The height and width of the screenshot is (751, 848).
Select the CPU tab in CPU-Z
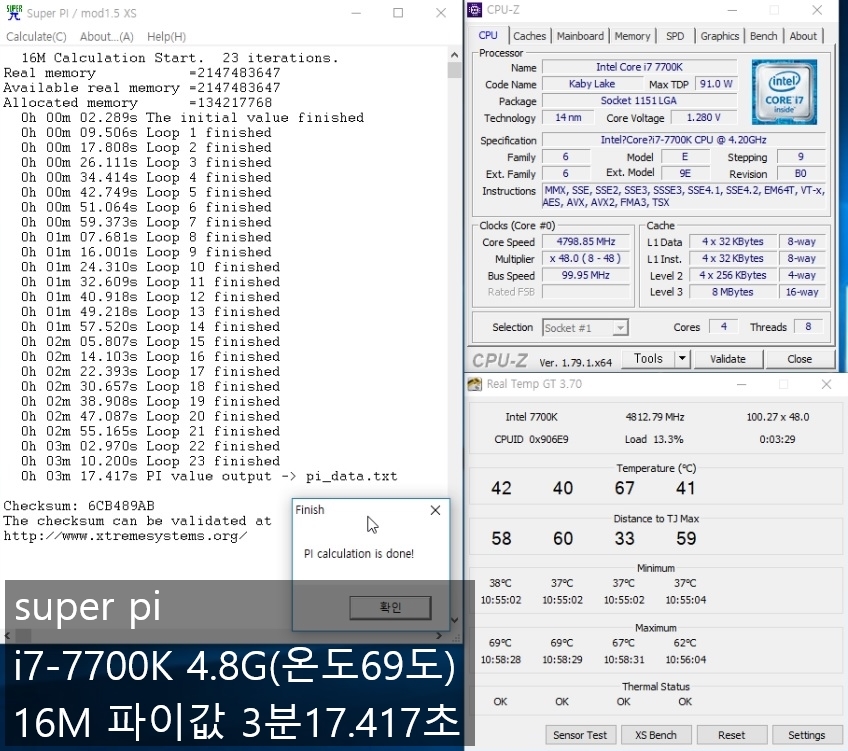click(x=488, y=35)
